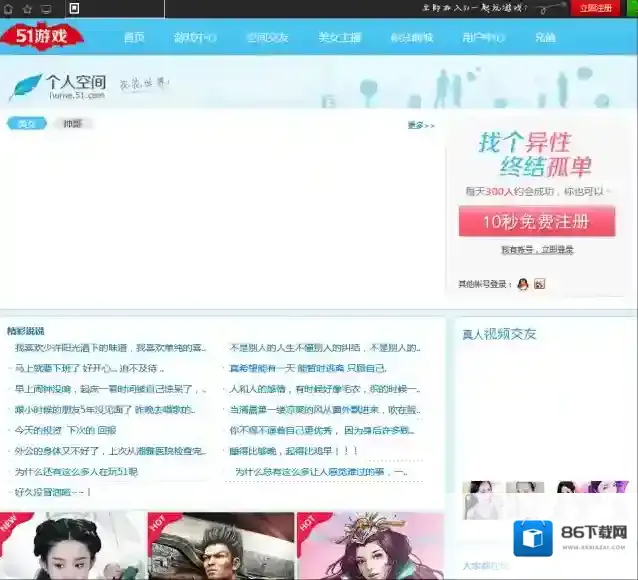Select the 帅哥 tab
Screen dimensions: 638x580
point(72,123)
